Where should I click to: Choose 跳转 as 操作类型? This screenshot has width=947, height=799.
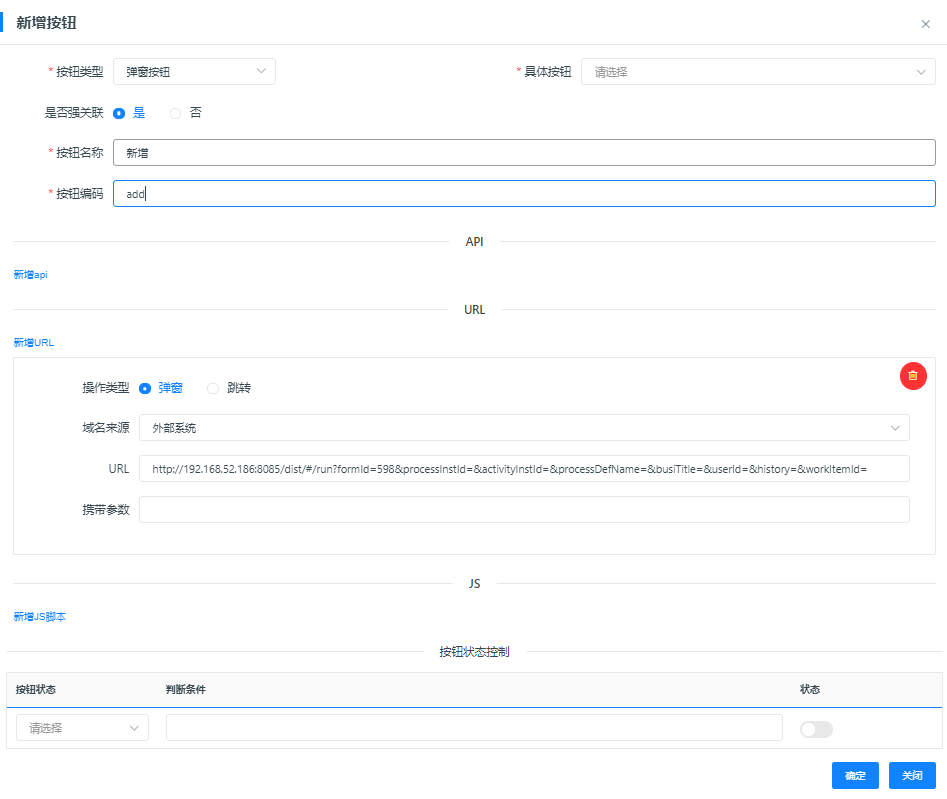pyautogui.click(x=213, y=388)
